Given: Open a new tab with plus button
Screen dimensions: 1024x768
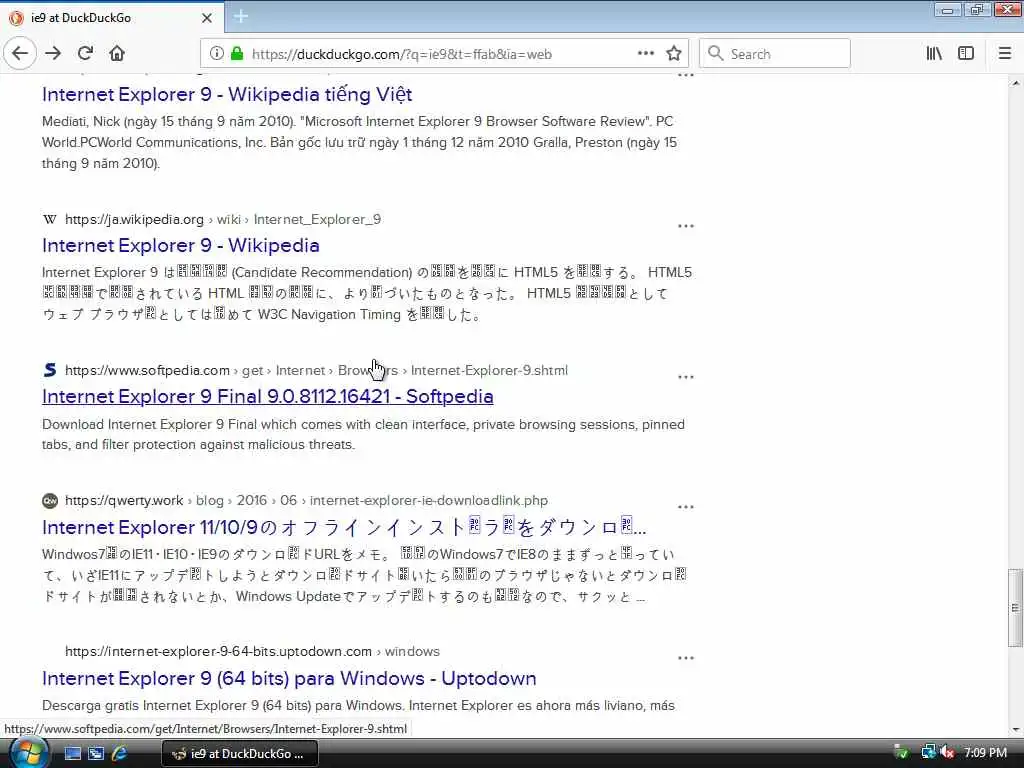Looking at the screenshot, I should [x=240, y=17].
